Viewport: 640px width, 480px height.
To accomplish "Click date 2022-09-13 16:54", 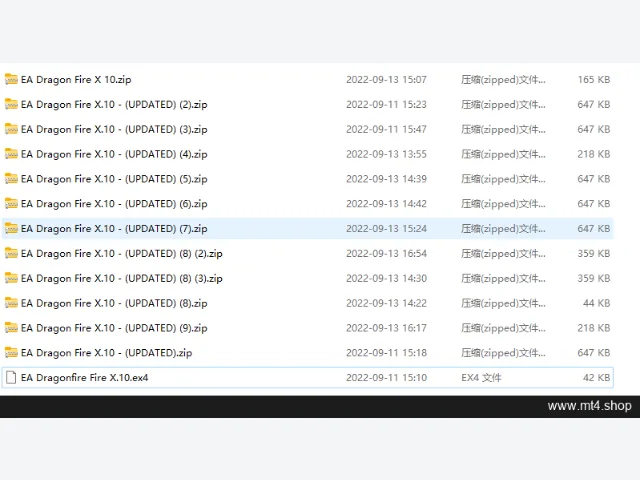I will [386, 253].
